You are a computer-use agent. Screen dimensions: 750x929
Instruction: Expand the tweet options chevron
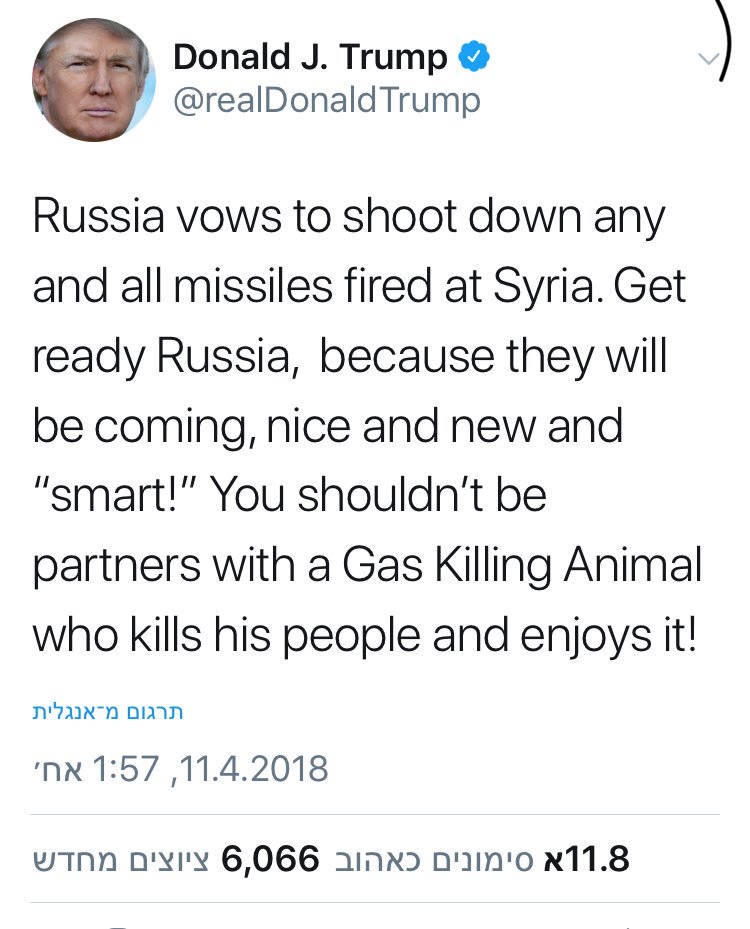tap(709, 58)
